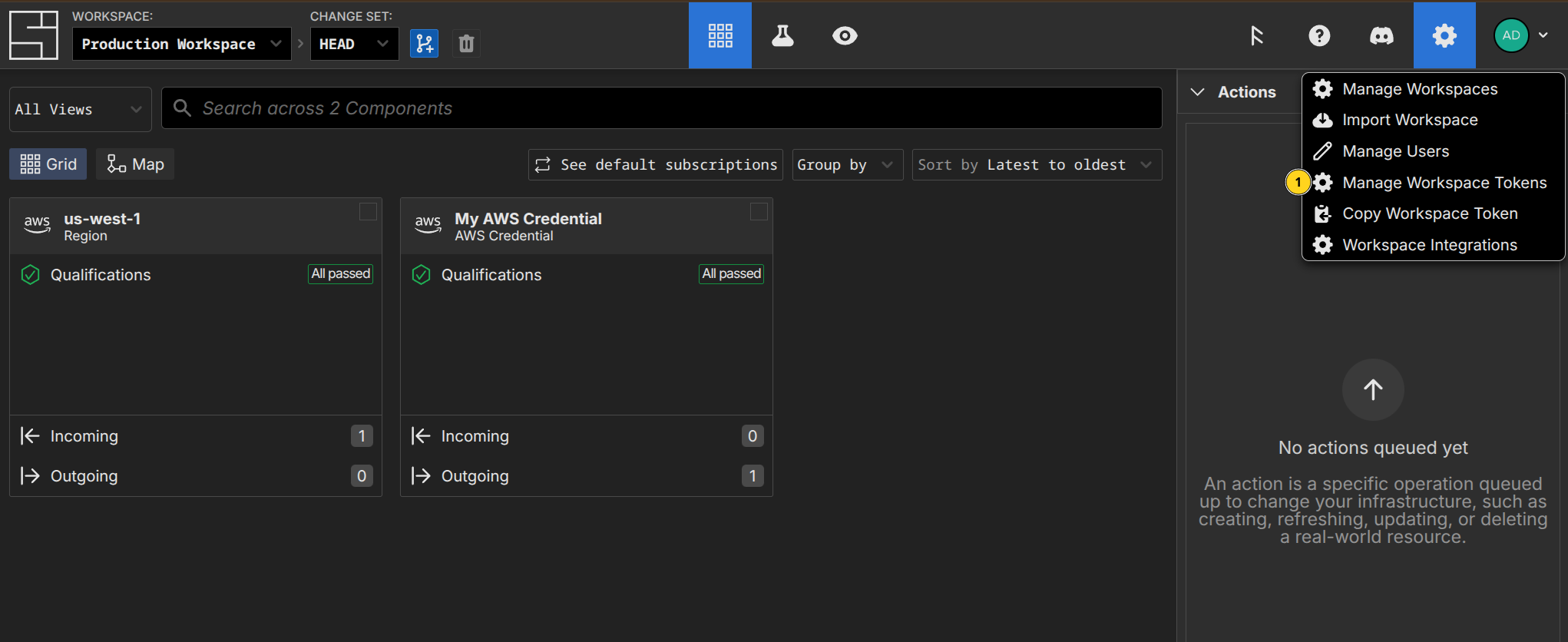
Task: Select Import Workspace menu item
Action: point(1409,120)
